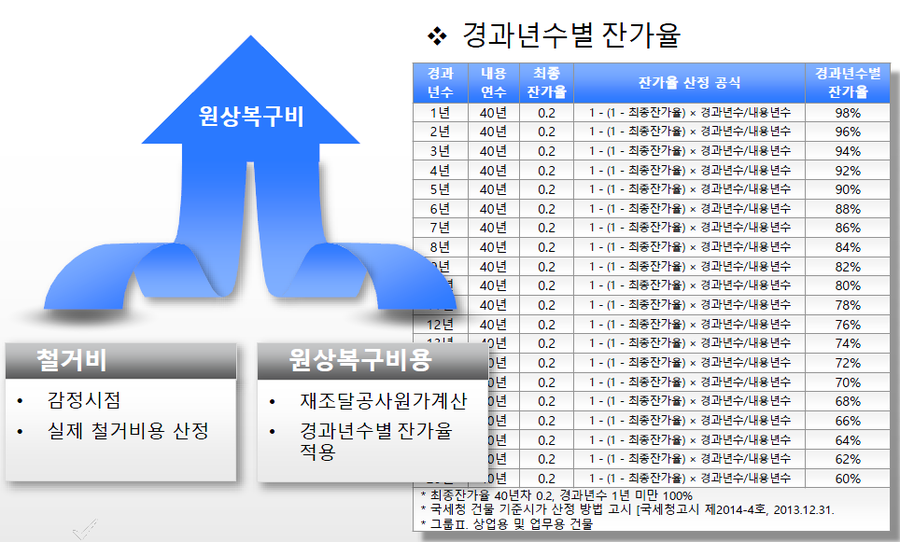Click the 64% residual value cell
The height and width of the screenshot is (542, 900).
coord(848,440)
